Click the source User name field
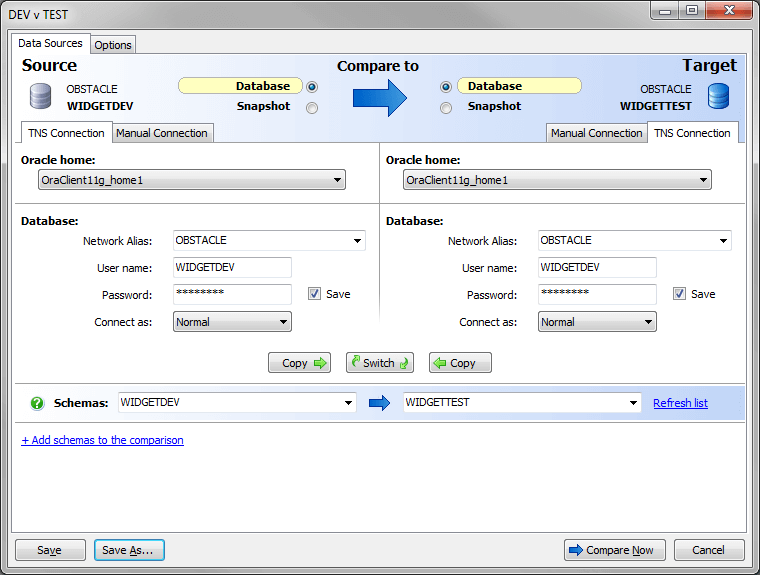The image size is (760, 575). (232, 267)
